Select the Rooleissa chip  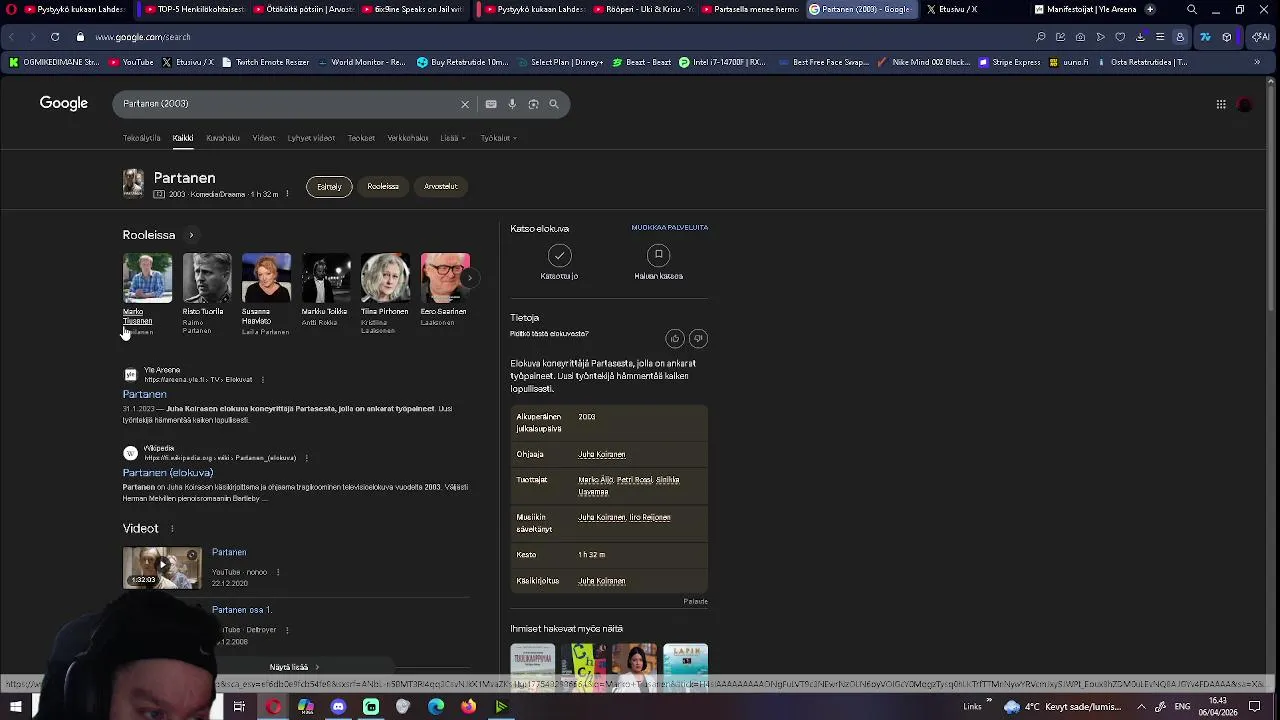[x=383, y=187]
